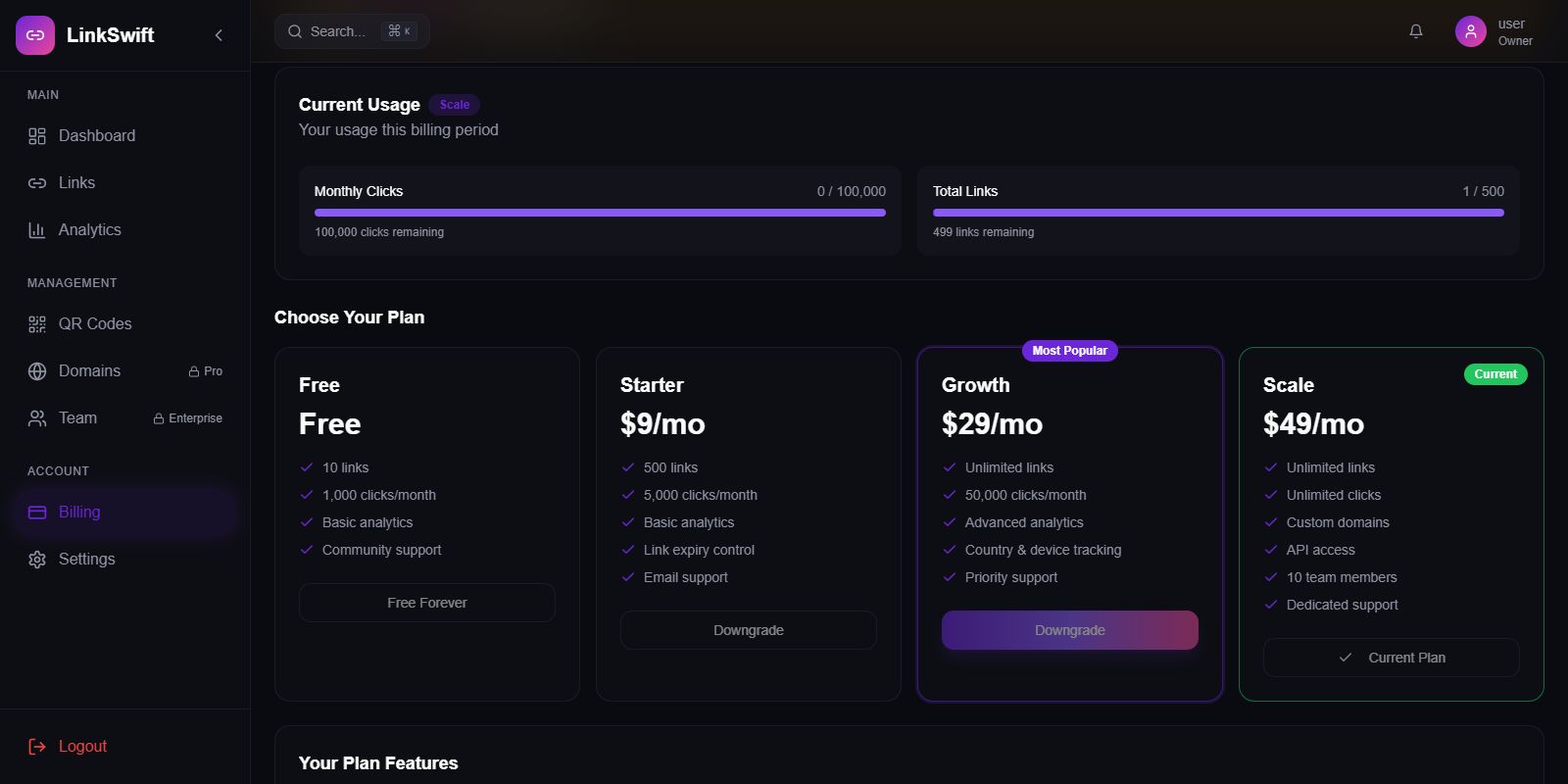
Task: Click the Links chain icon
Action: tap(37, 183)
